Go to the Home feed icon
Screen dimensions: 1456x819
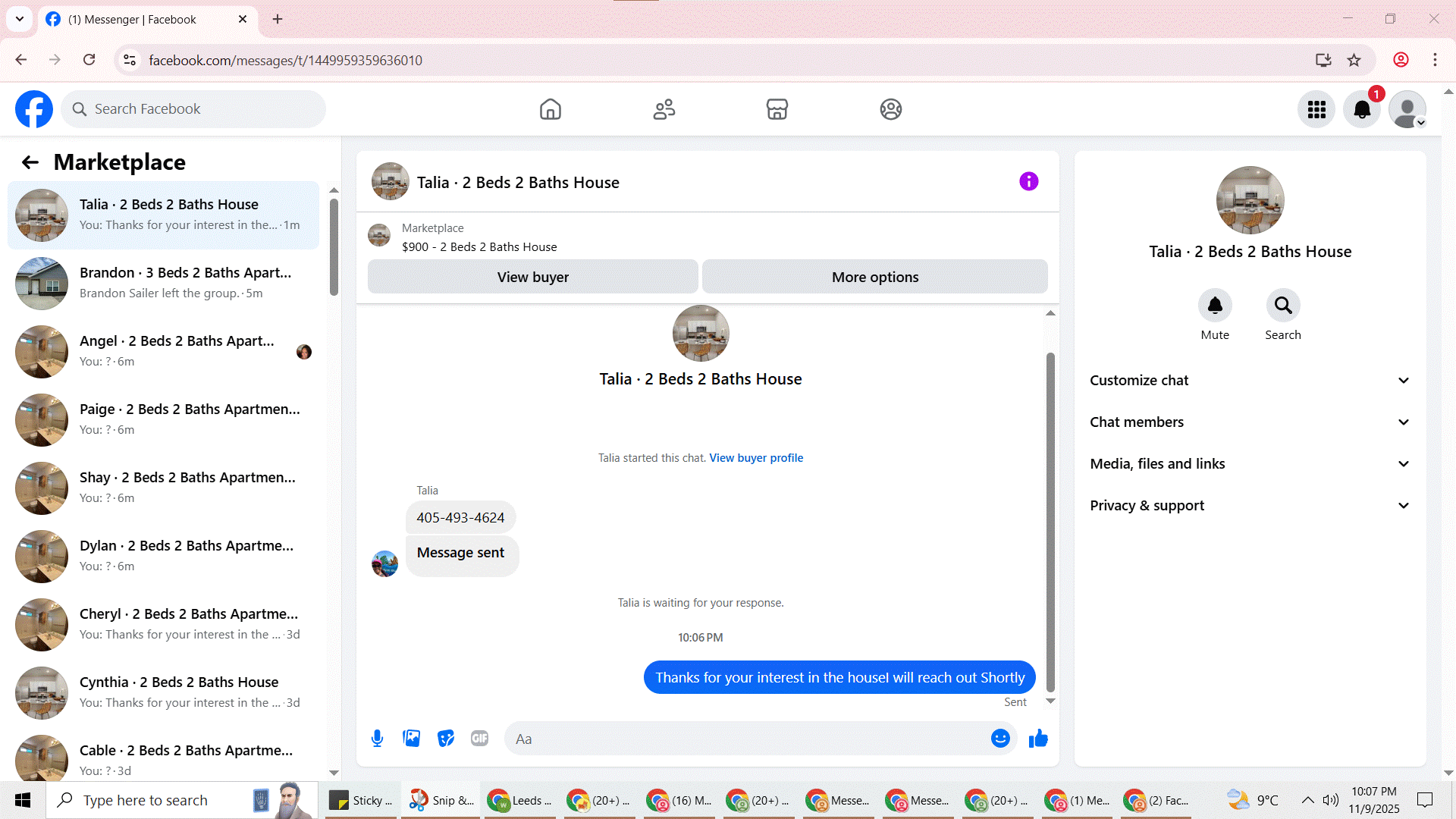[x=551, y=109]
